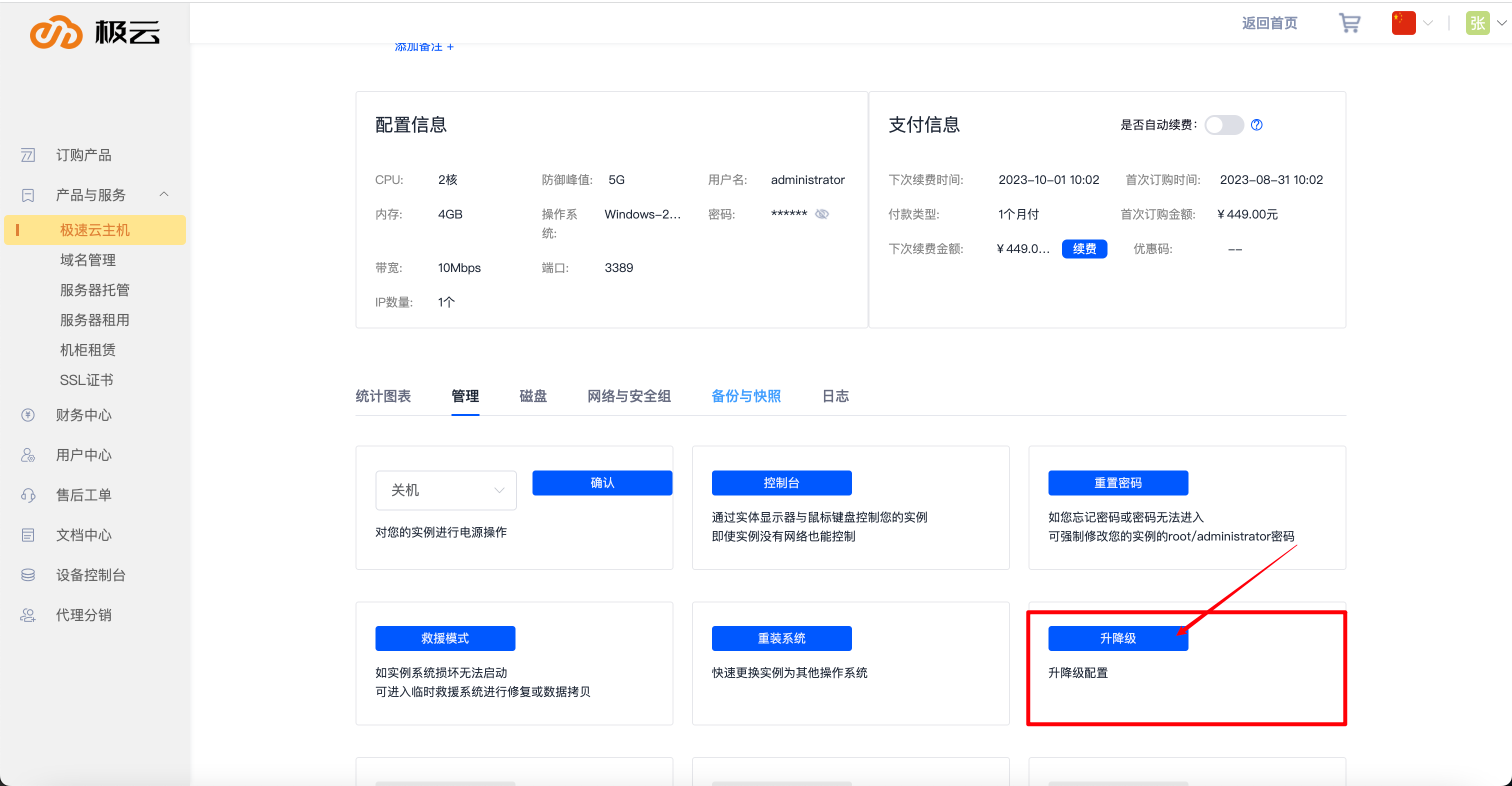Show password with the eye icon
The width and height of the screenshot is (1512, 786).
(821, 214)
